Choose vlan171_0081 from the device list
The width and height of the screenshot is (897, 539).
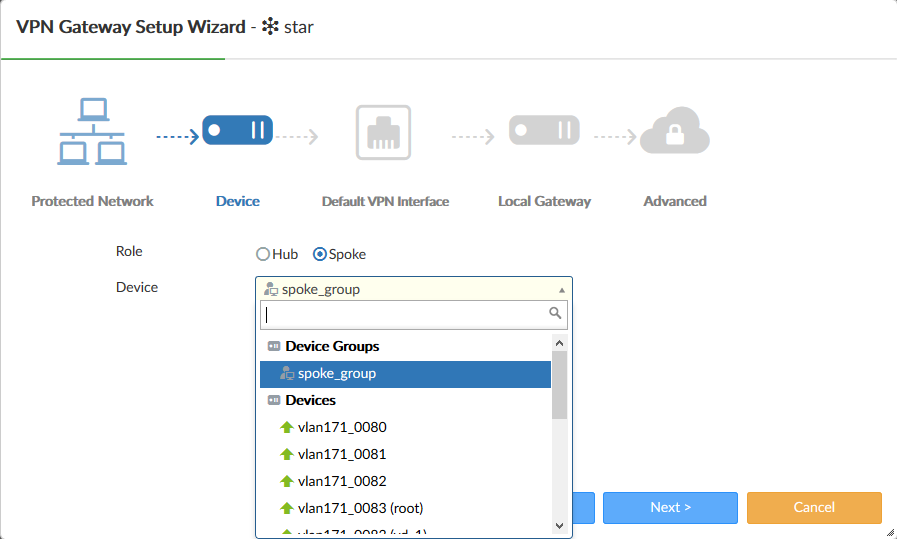[342, 454]
